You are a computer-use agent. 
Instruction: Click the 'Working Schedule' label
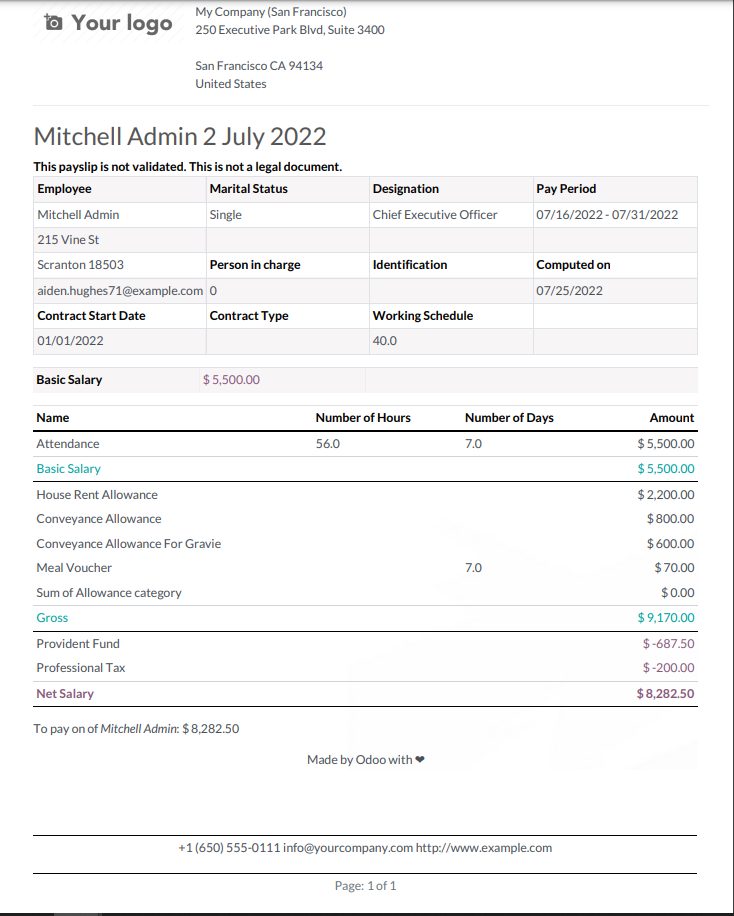(x=423, y=316)
